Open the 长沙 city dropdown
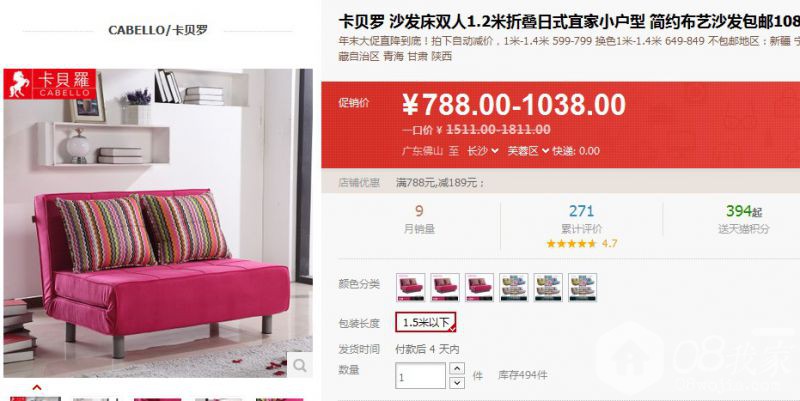The image size is (800, 401). pyautogui.click(x=483, y=151)
